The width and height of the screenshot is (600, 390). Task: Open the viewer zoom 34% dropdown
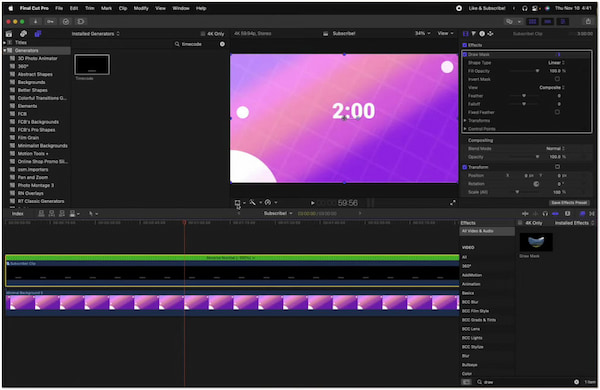pyautogui.click(x=422, y=34)
